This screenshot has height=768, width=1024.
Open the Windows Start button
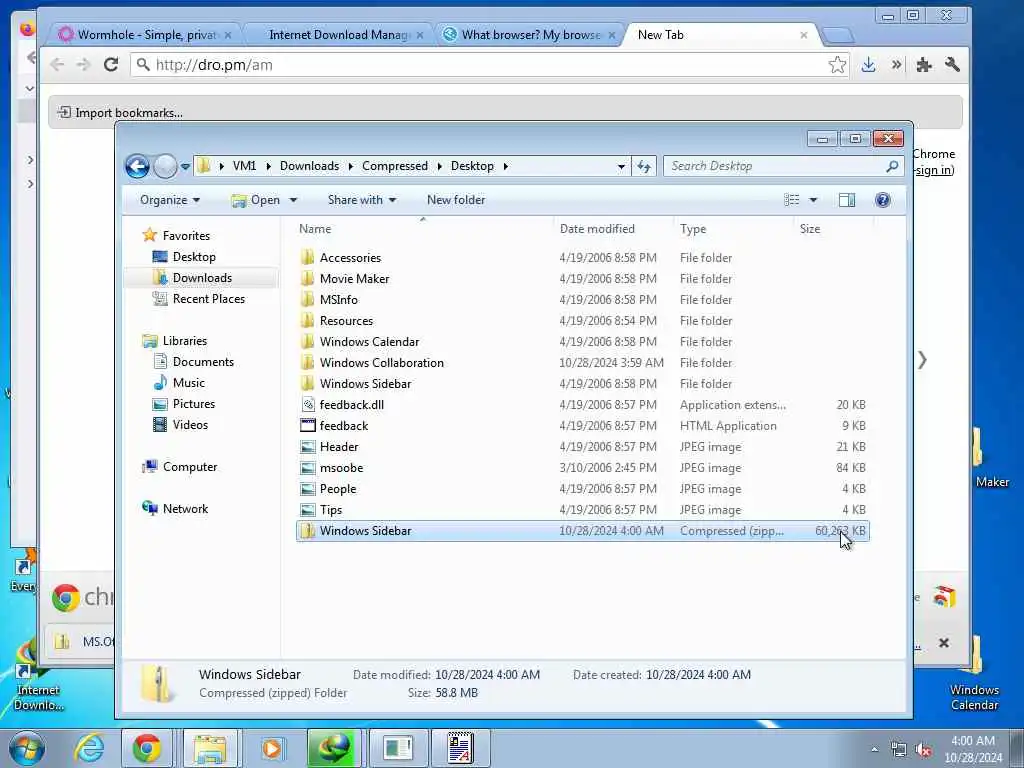click(x=26, y=748)
